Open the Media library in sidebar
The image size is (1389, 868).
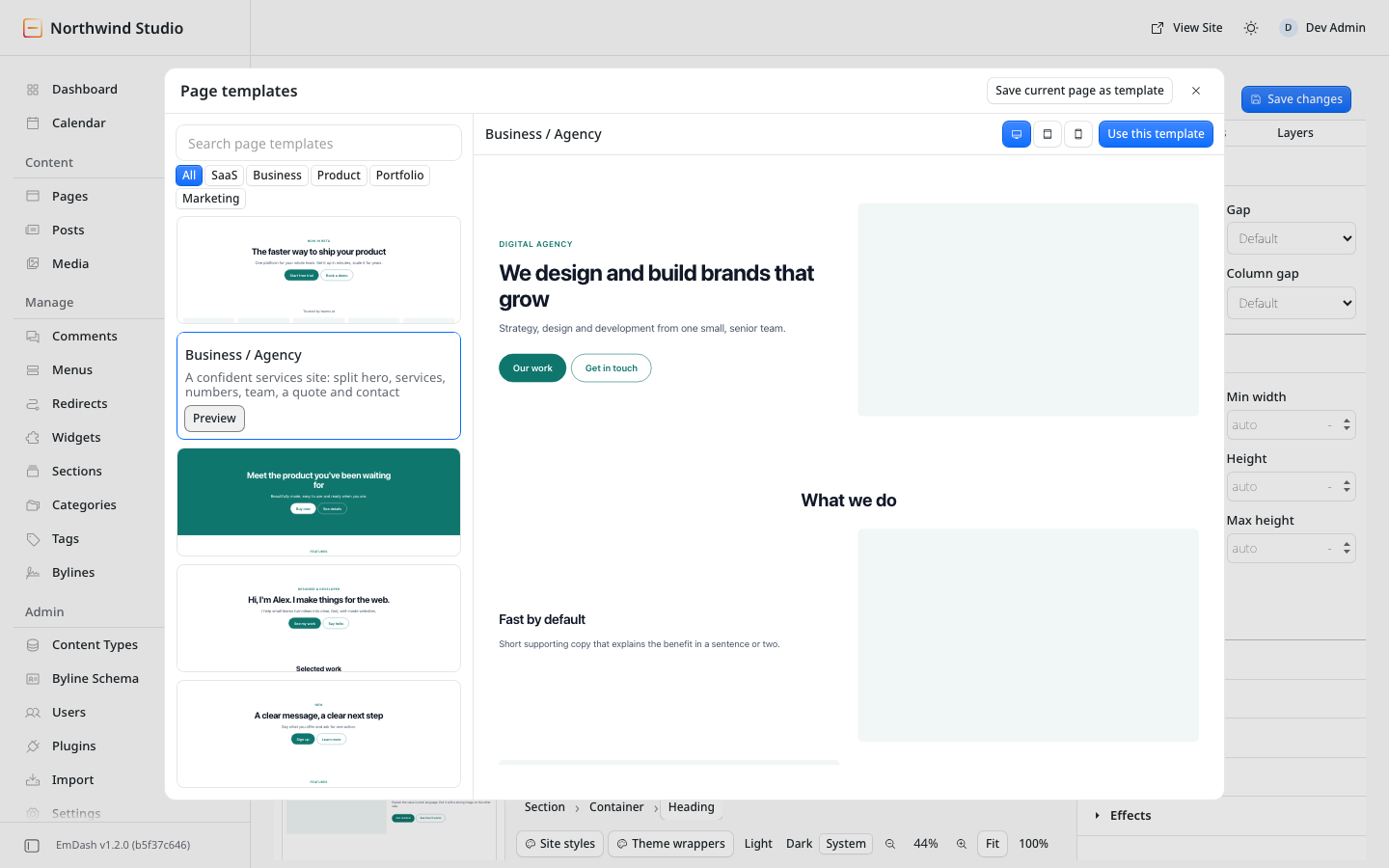click(70, 264)
